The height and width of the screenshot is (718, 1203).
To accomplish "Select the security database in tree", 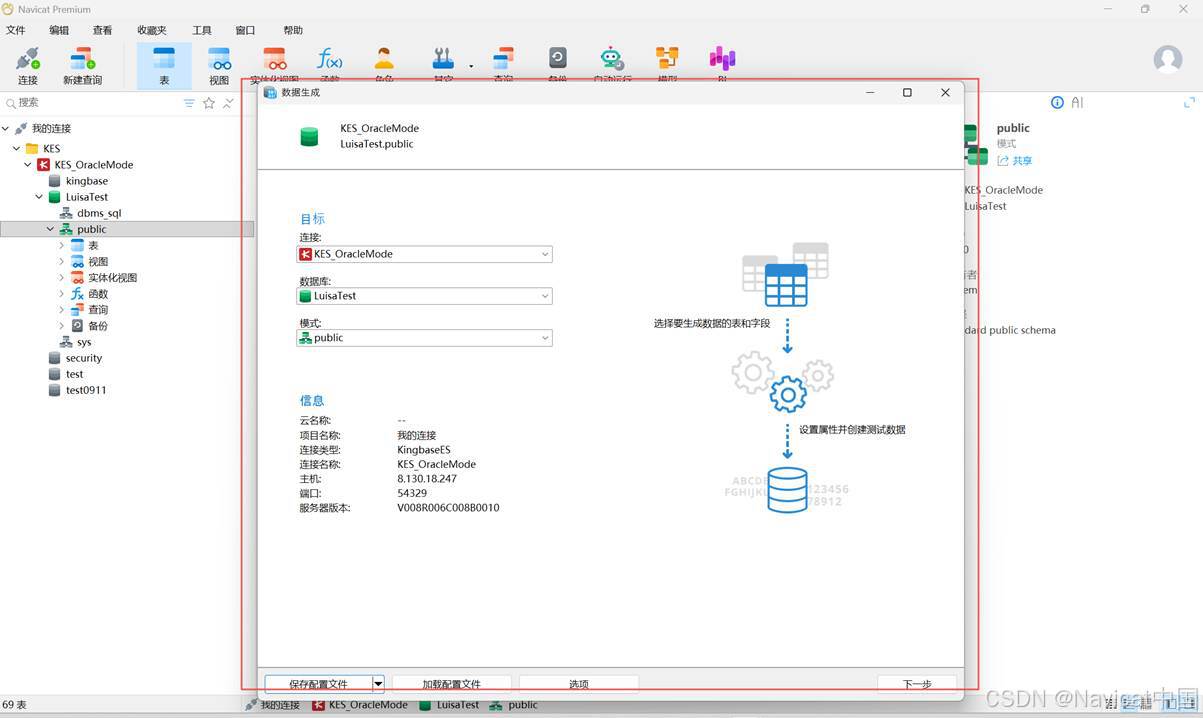I will click(x=84, y=358).
